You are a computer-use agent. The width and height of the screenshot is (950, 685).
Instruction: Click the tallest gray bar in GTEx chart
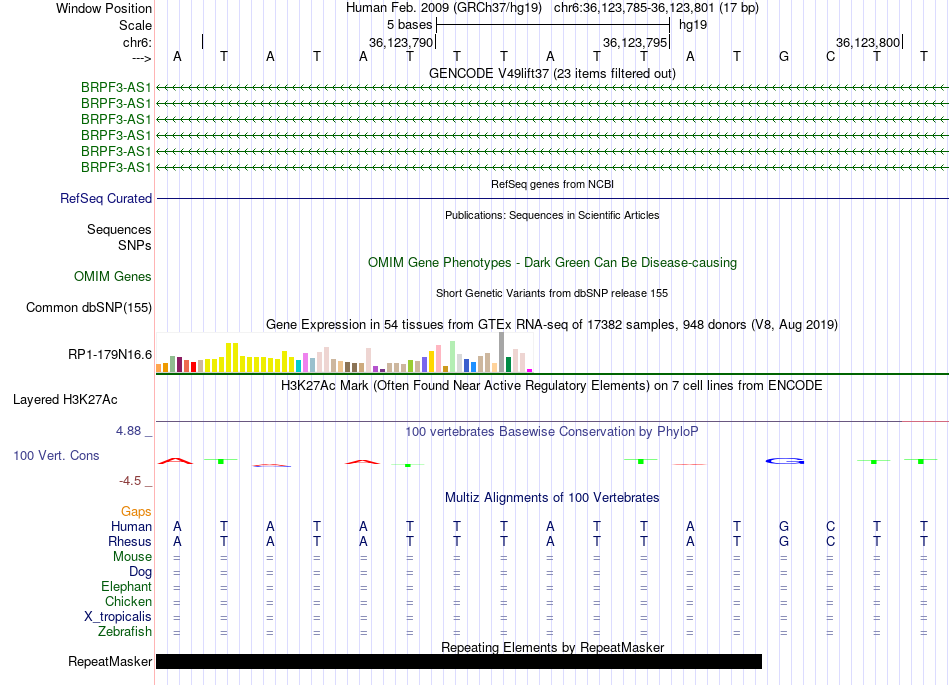pyautogui.click(x=502, y=352)
